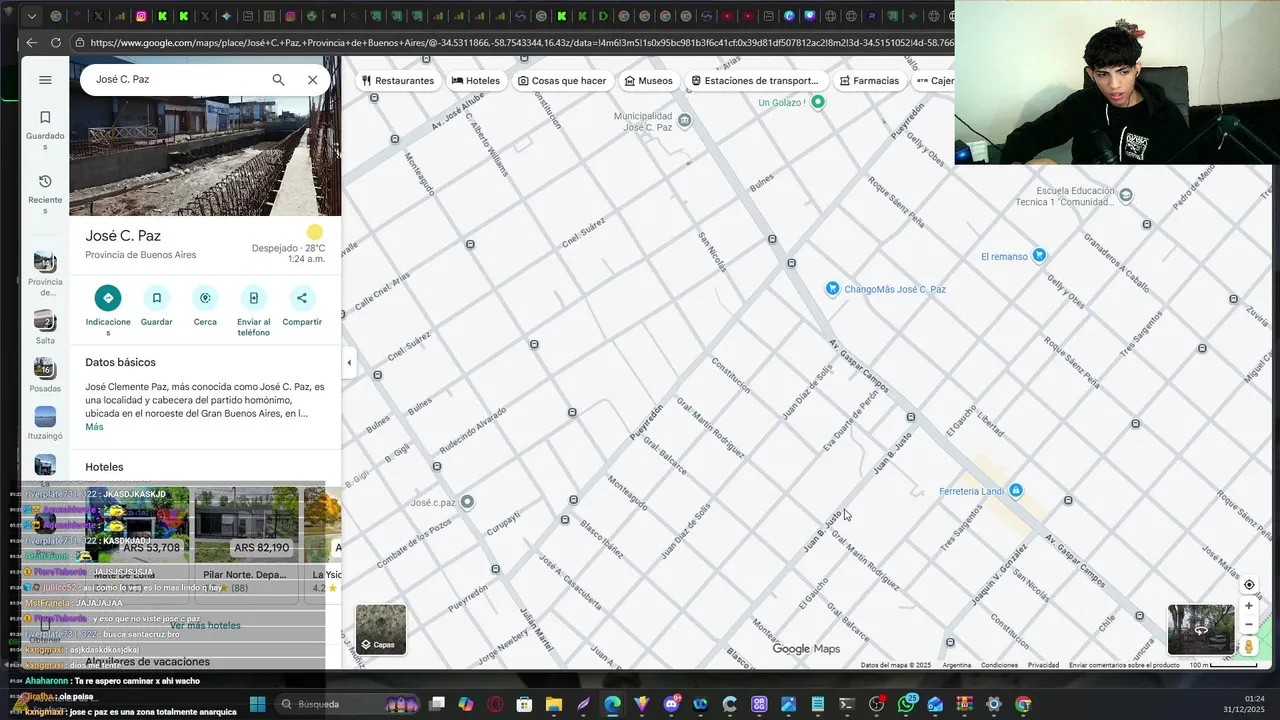Click the Argentina footer link
The width and height of the screenshot is (1280, 720).
coord(957,665)
